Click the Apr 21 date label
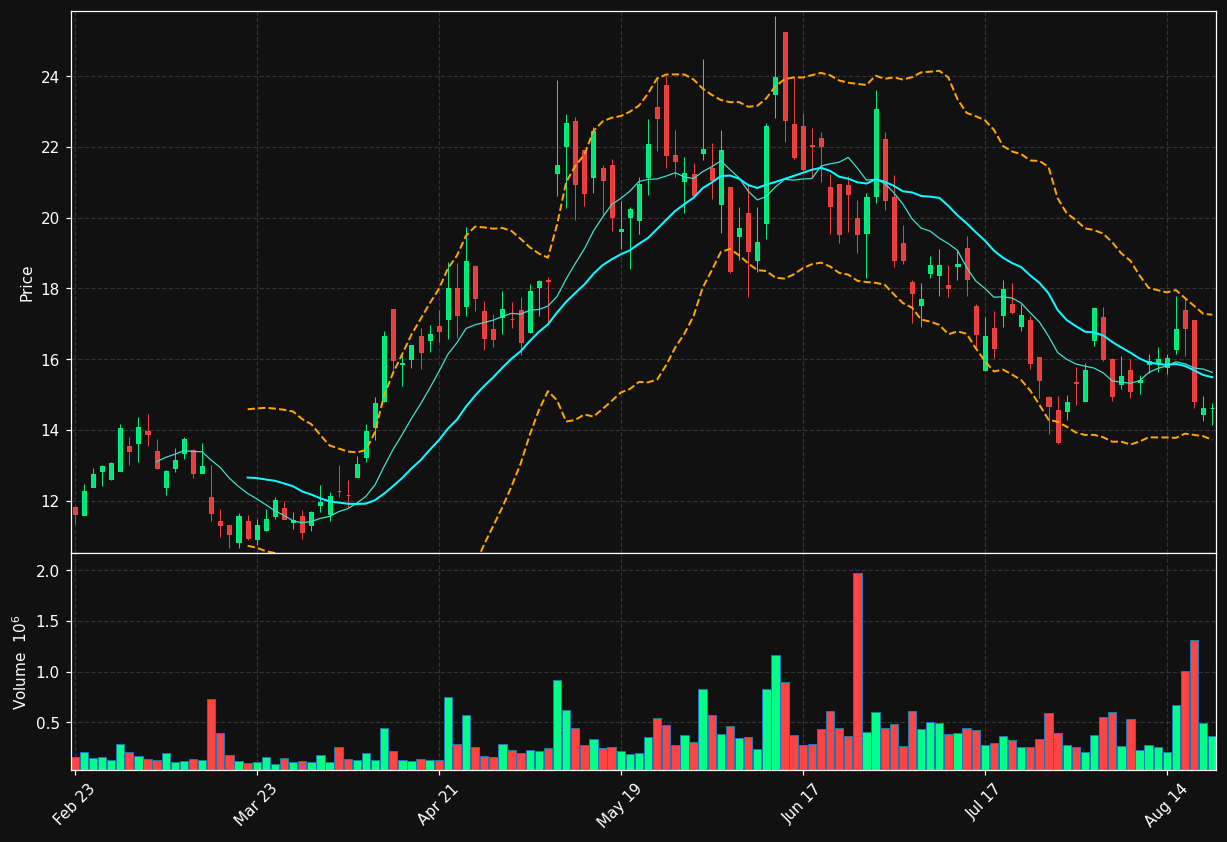The width and height of the screenshot is (1227, 842). [x=439, y=803]
